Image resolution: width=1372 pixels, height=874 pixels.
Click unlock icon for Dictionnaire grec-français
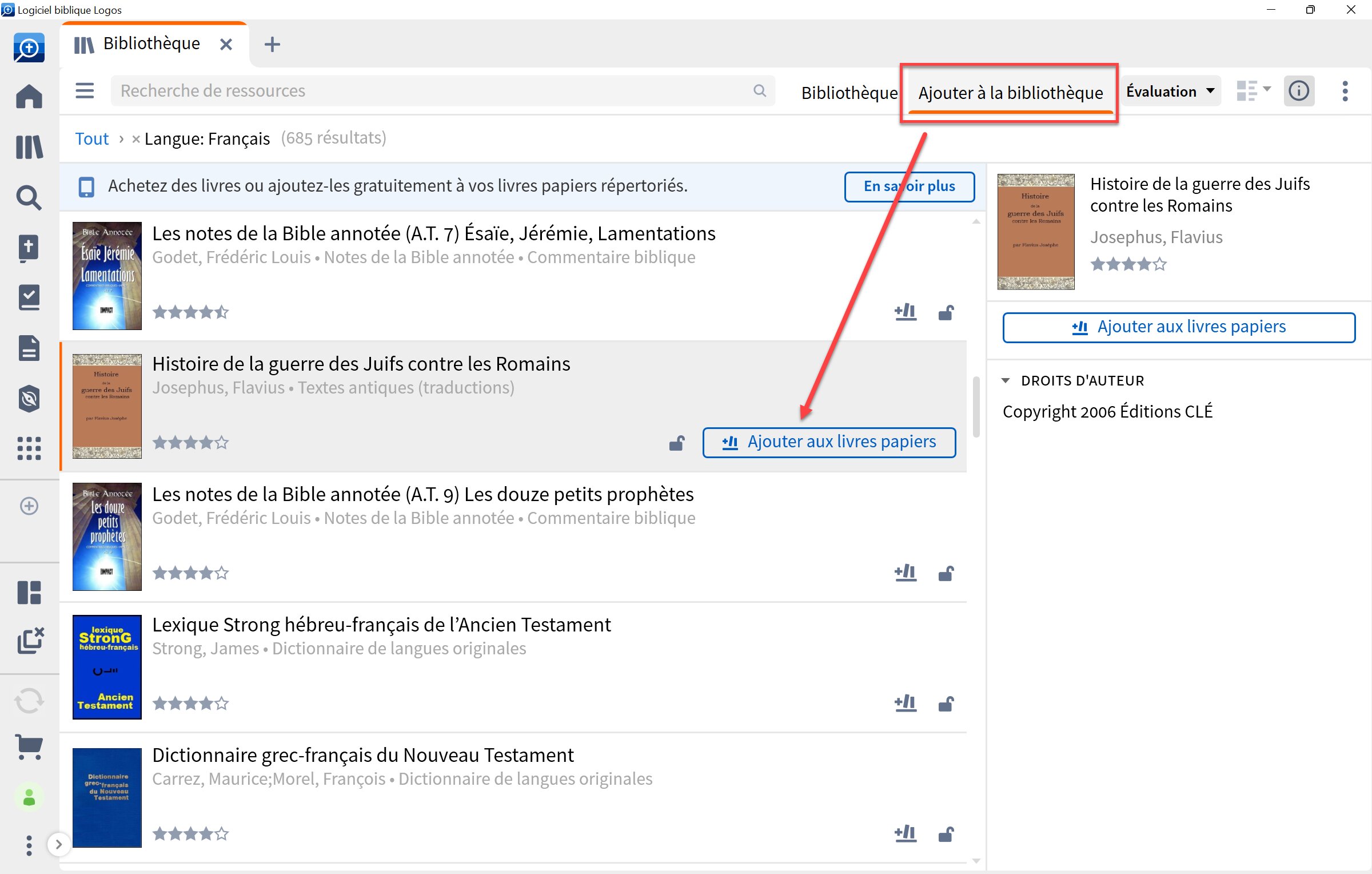pyautogui.click(x=946, y=834)
